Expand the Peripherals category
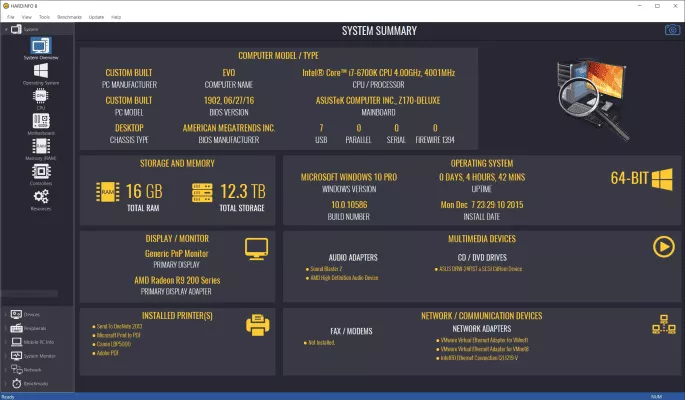This screenshot has height=400, width=685. pos(4,327)
